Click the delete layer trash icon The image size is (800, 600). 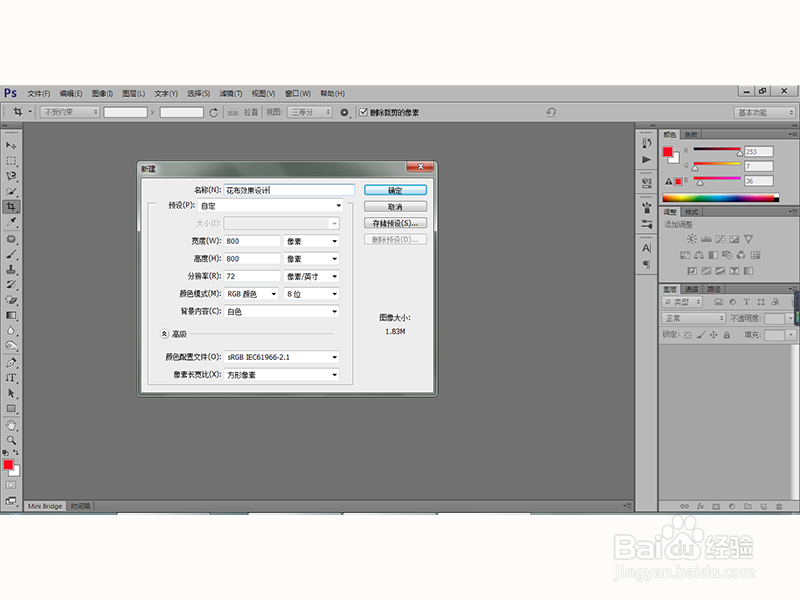779,506
